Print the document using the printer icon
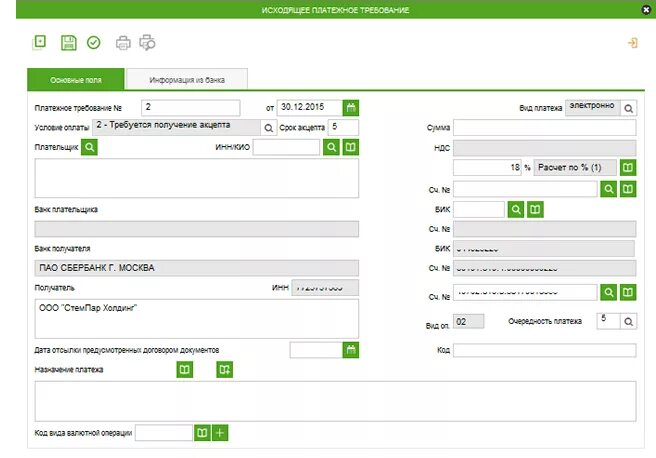The height and width of the screenshot is (458, 656). coord(123,43)
